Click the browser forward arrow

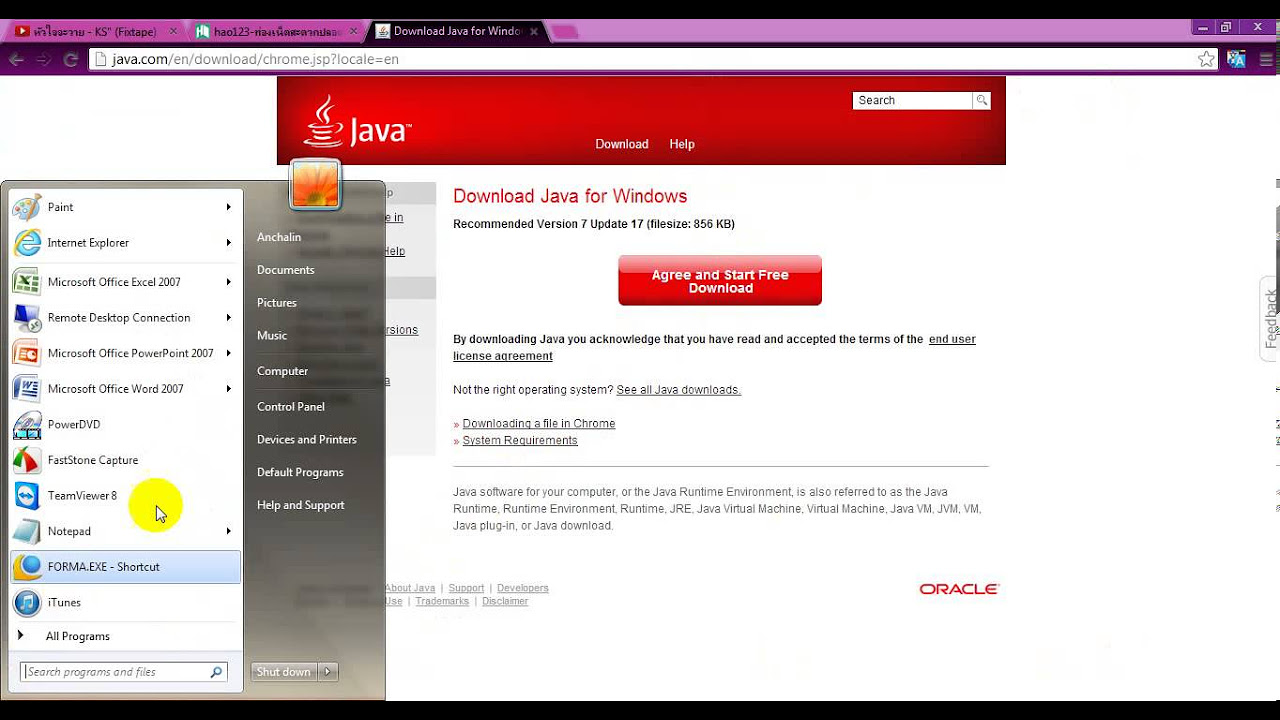tap(43, 59)
